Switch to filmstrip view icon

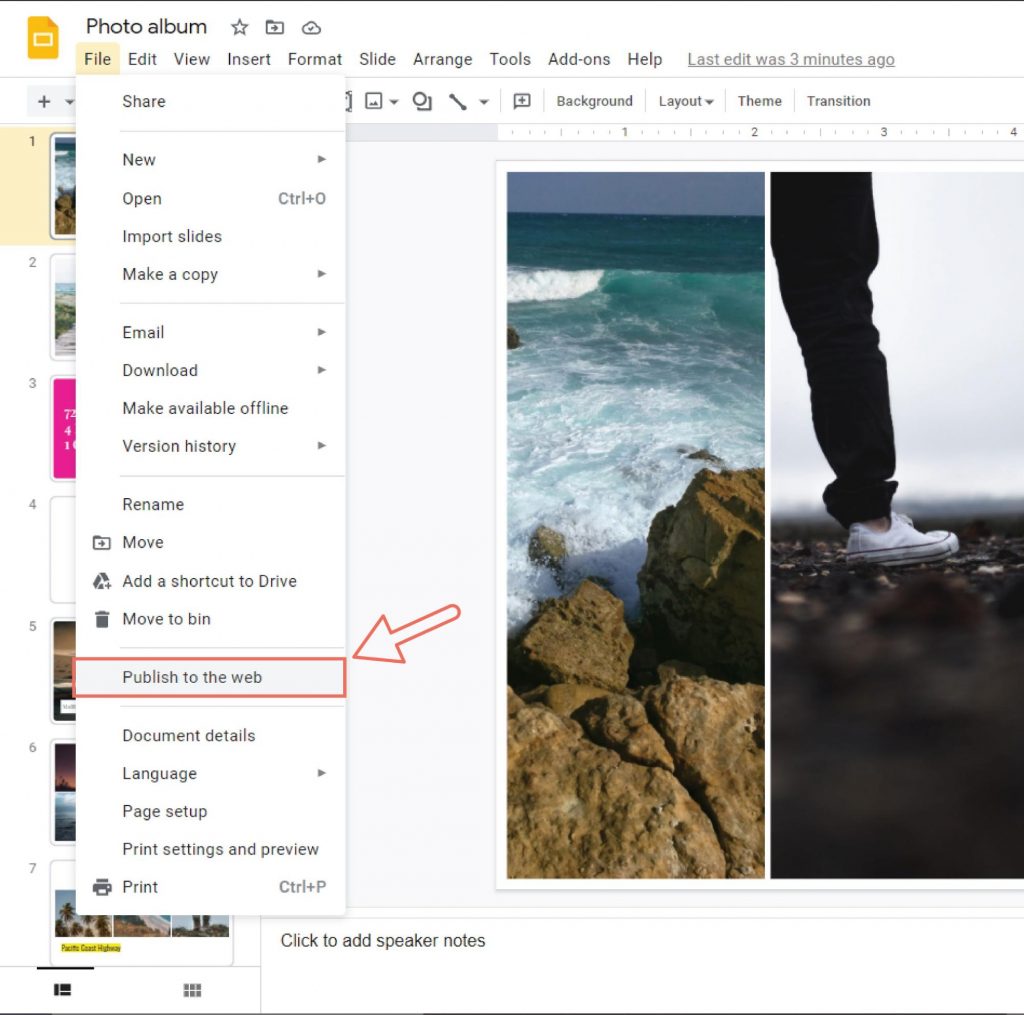tap(63, 990)
